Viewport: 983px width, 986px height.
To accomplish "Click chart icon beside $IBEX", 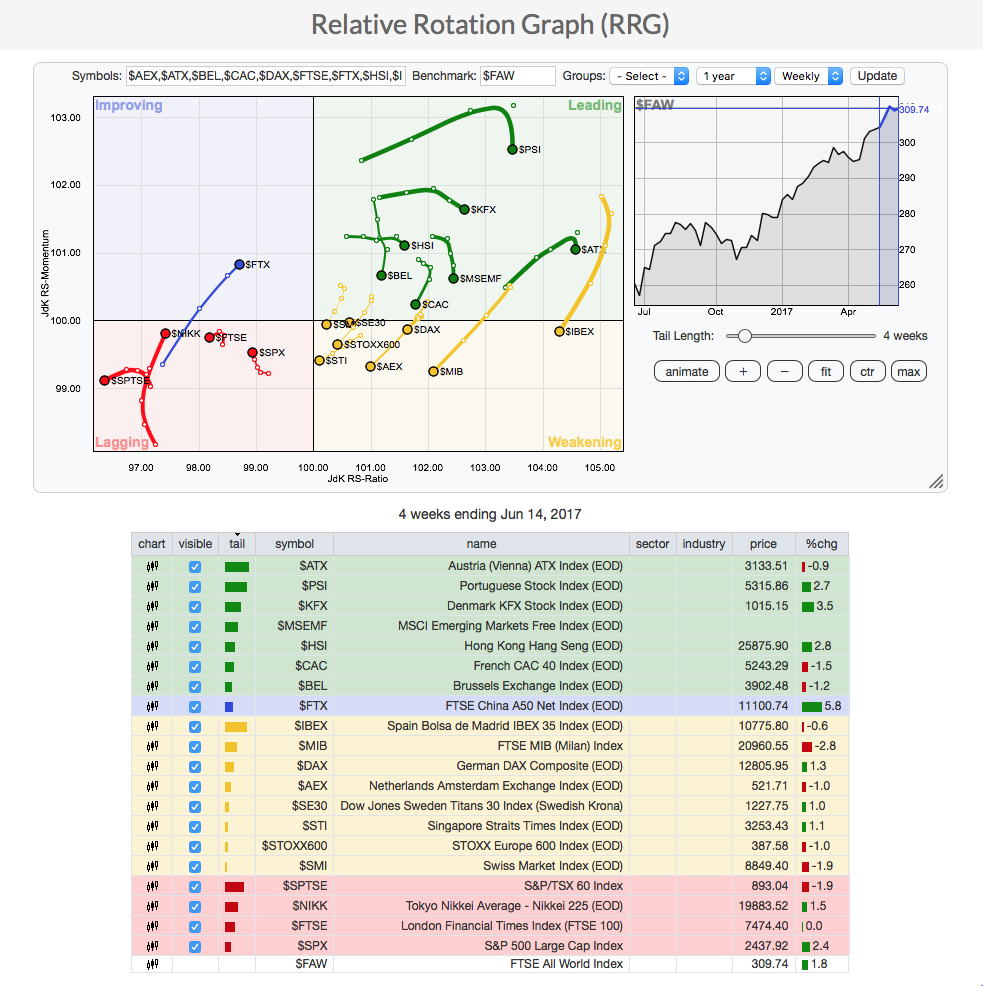I will (x=152, y=726).
